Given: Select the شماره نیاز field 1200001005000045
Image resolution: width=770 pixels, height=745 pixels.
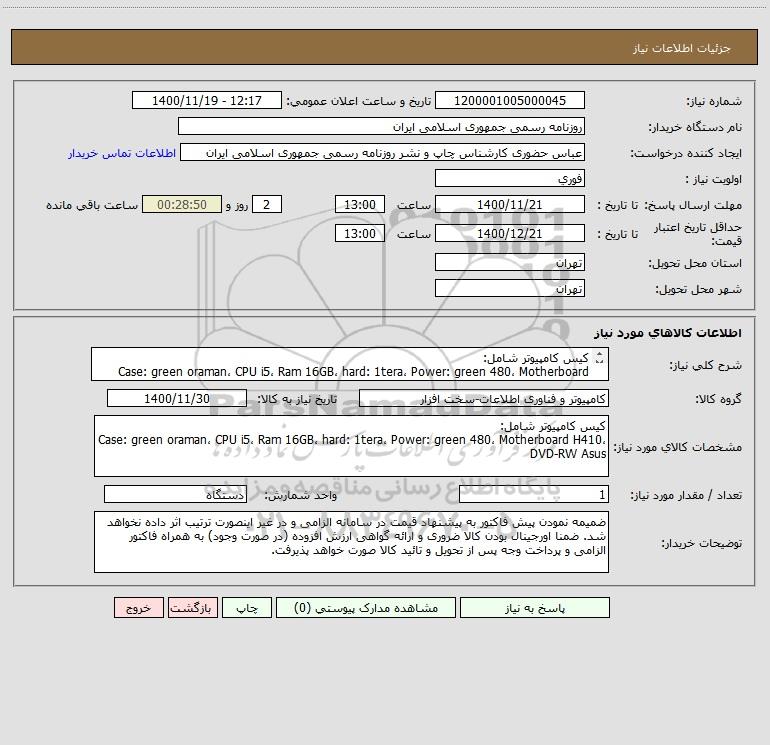Looking at the screenshot, I should pyautogui.click(x=510, y=100).
